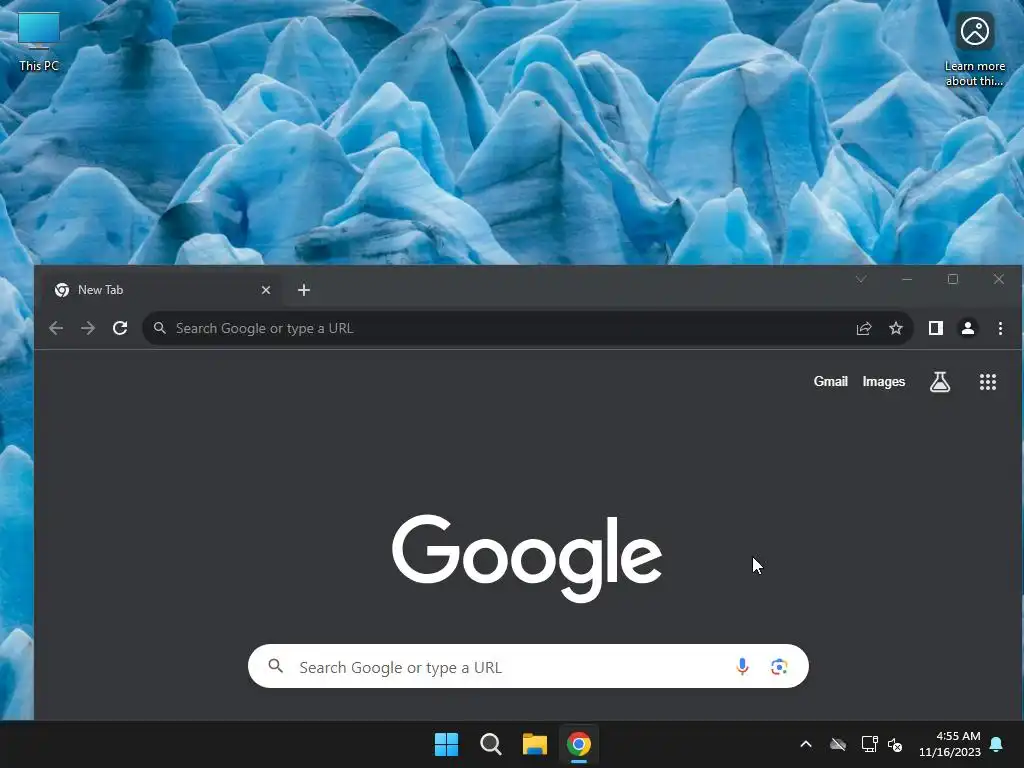Open This PC desktop icon
The height and width of the screenshot is (768, 1024).
39,42
